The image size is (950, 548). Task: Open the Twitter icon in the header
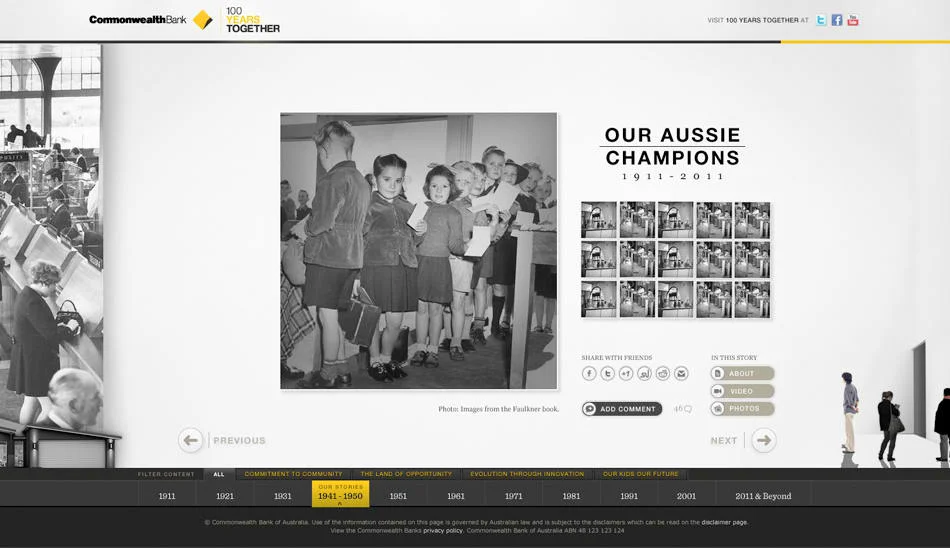click(x=820, y=20)
